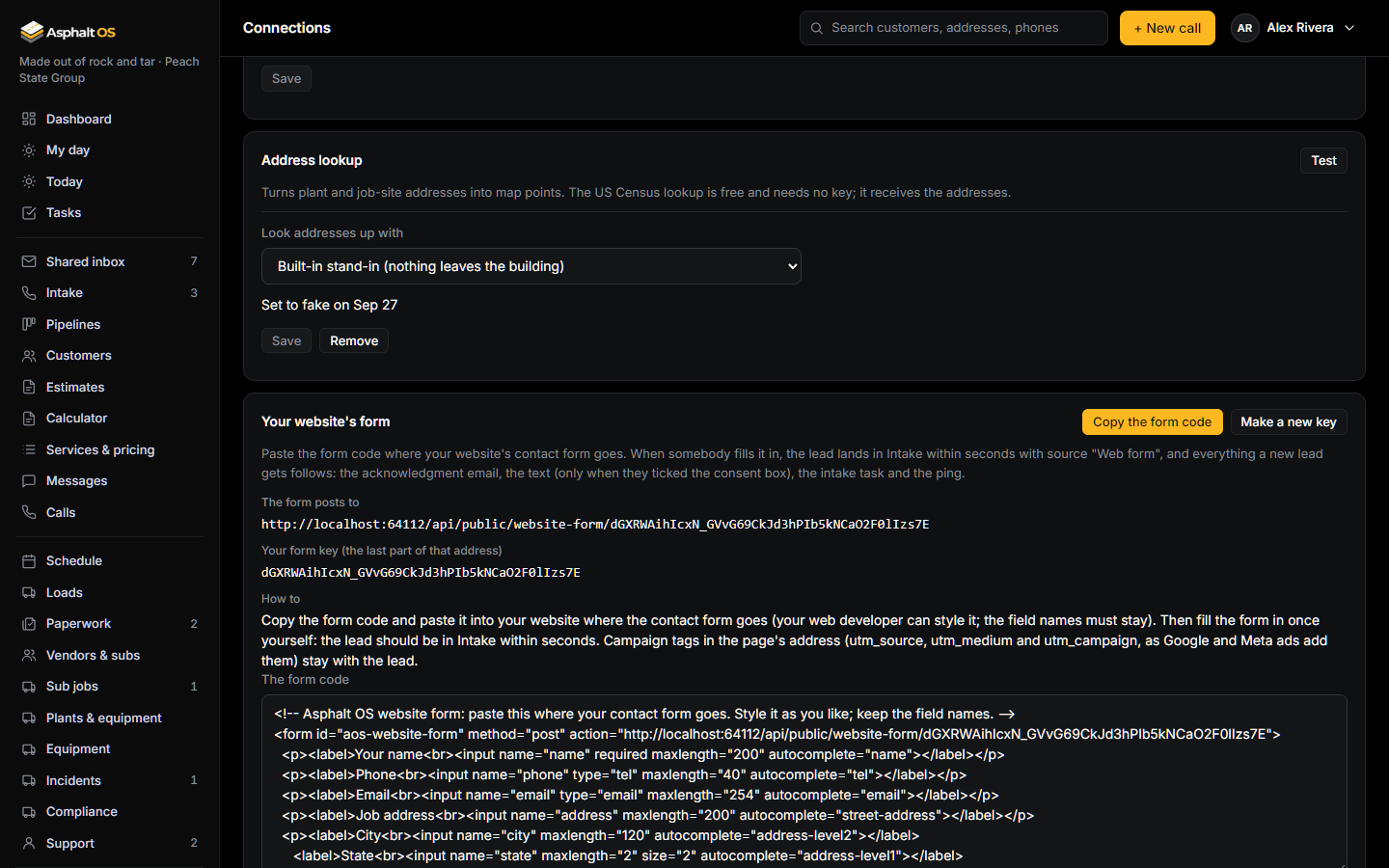Image resolution: width=1389 pixels, height=868 pixels.
Task: Click the Messages chat bubble icon
Action: 29,481
